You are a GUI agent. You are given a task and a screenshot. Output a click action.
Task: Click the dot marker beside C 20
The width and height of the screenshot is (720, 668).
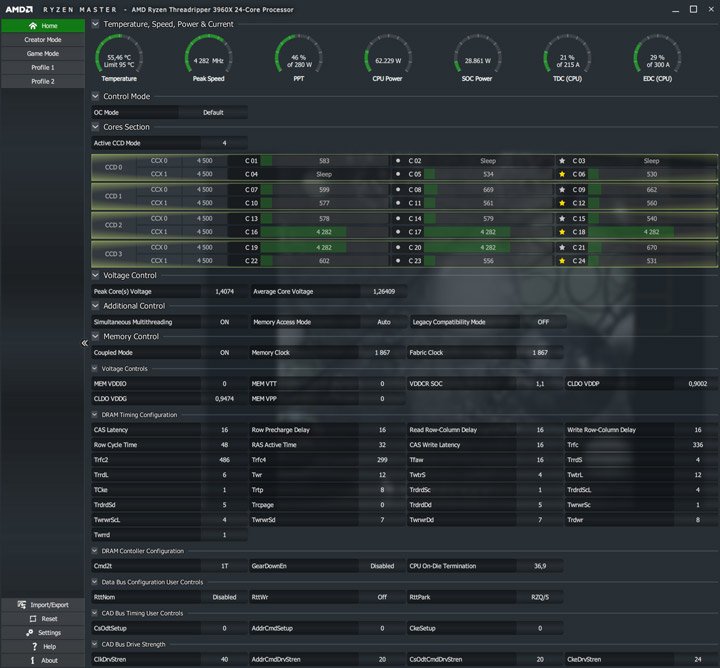(x=398, y=247)
